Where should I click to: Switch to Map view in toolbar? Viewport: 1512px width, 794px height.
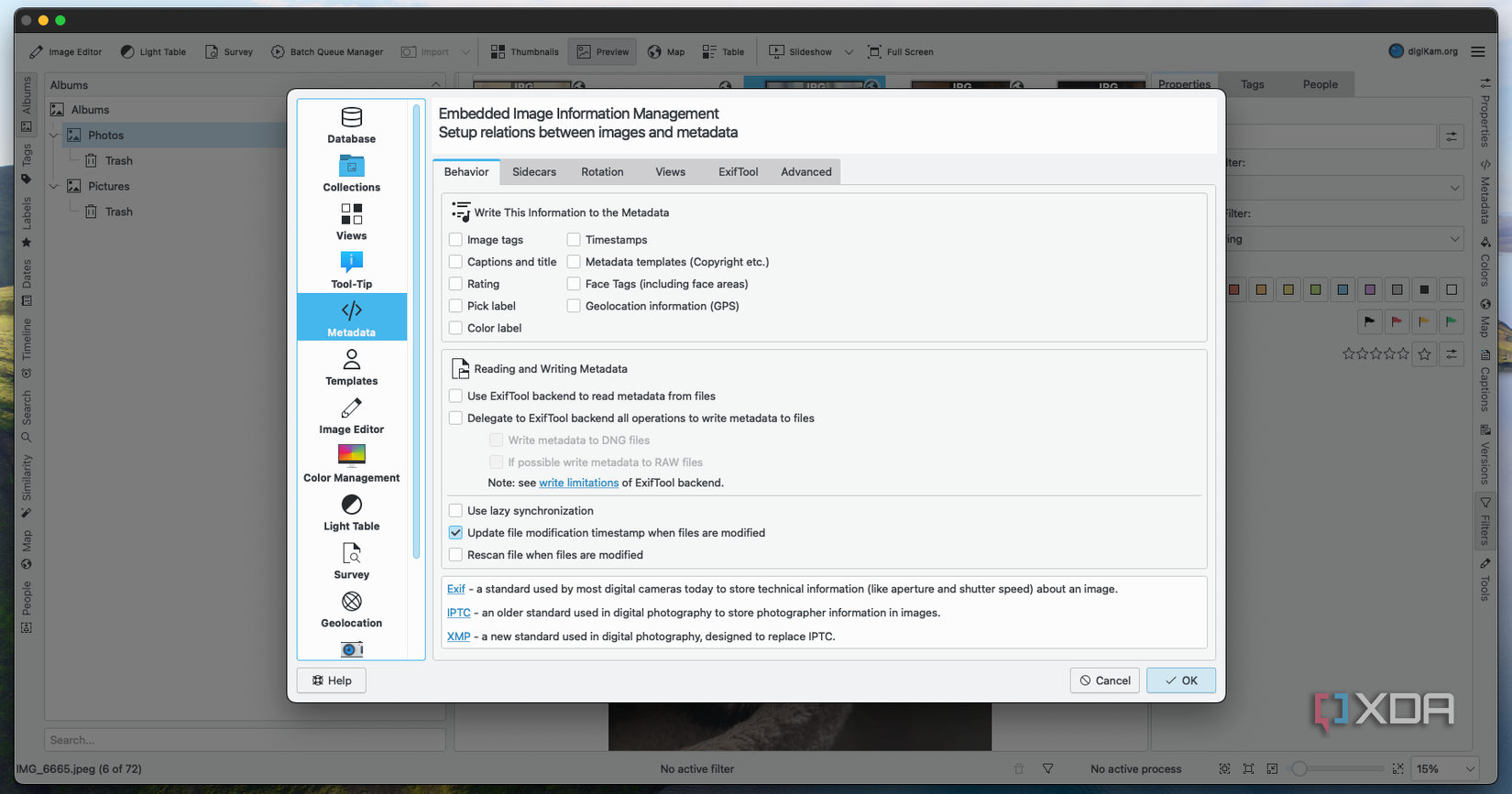[666, 52]
